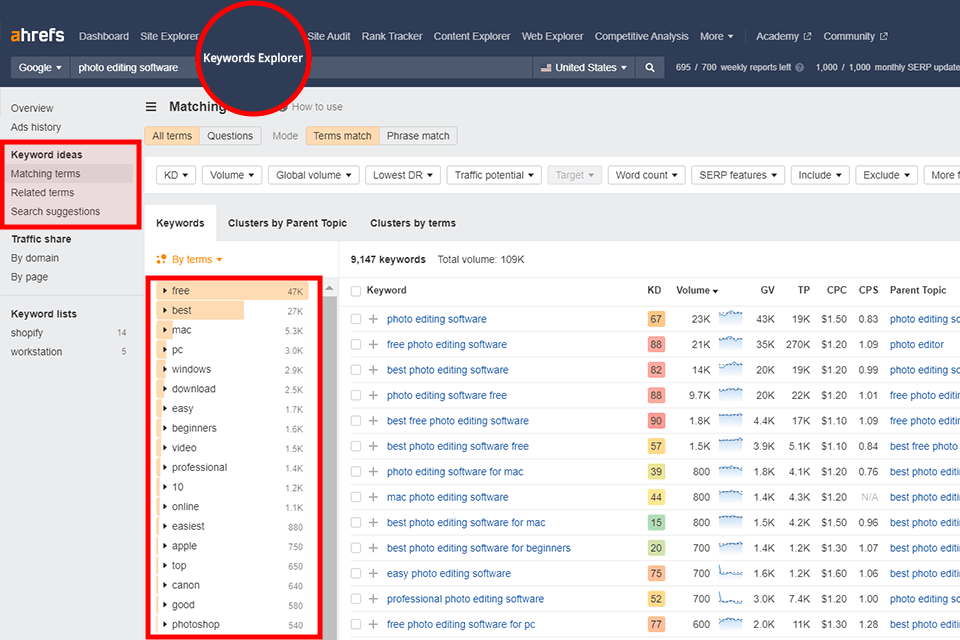Click plus icon for 'photo editing software free'
This screenshot has width=960, height=640.
pyautogui.click(x=373, y=395)
